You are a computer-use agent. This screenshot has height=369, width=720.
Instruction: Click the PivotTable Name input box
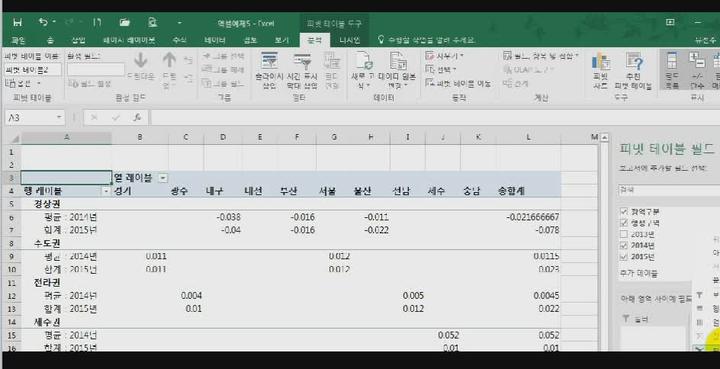point(33,70)
